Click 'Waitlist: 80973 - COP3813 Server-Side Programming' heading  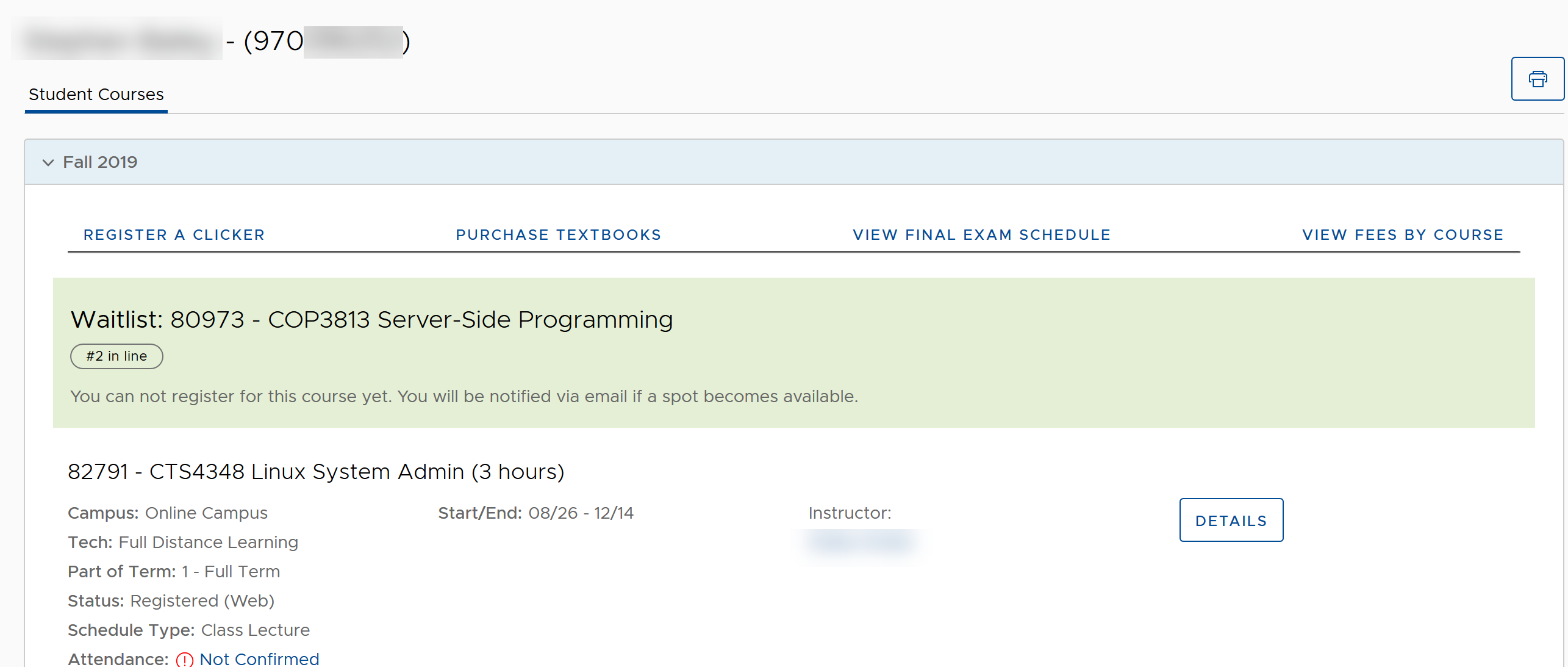(371, 320)
